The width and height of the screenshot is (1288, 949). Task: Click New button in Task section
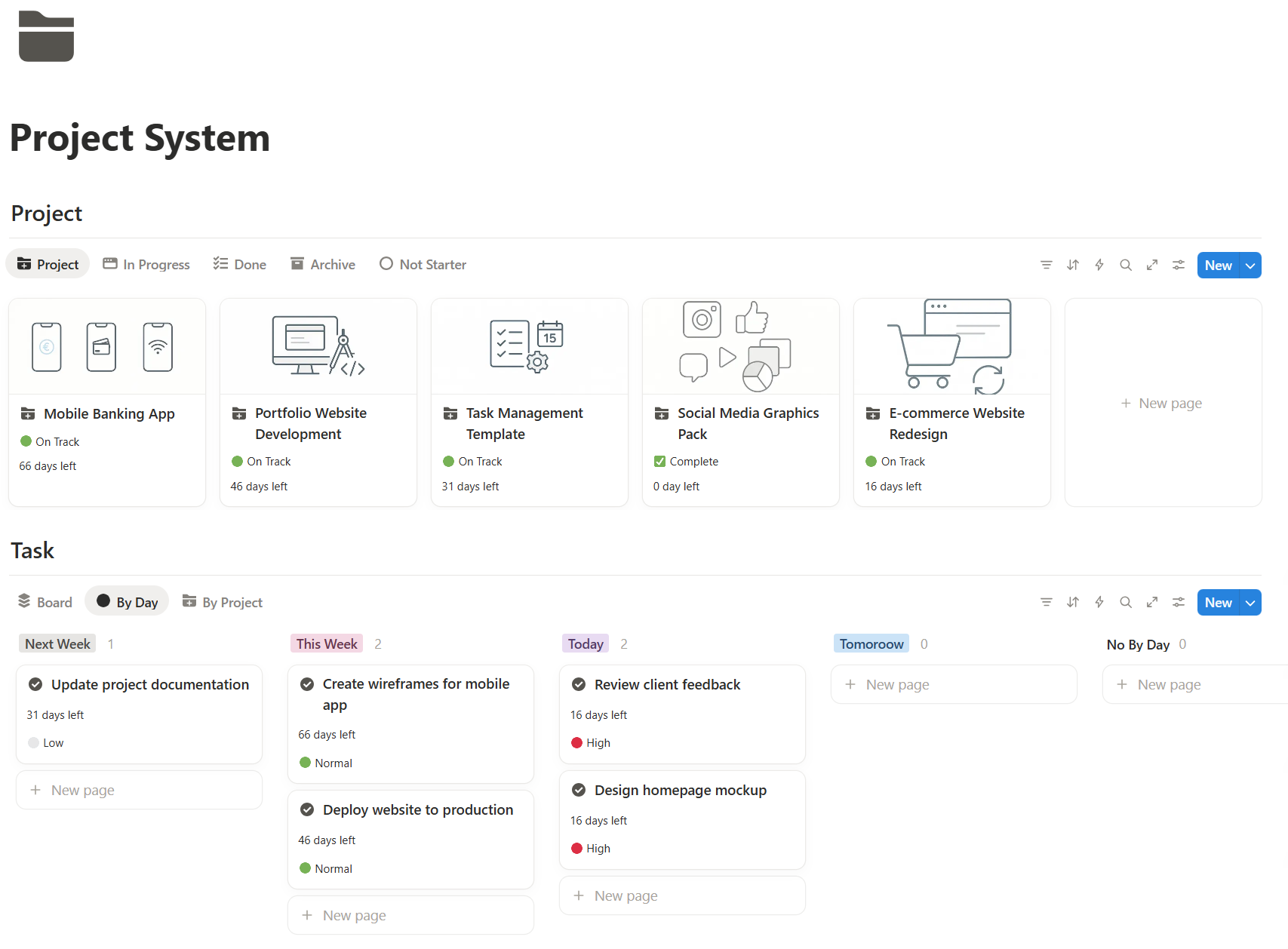1218,602
